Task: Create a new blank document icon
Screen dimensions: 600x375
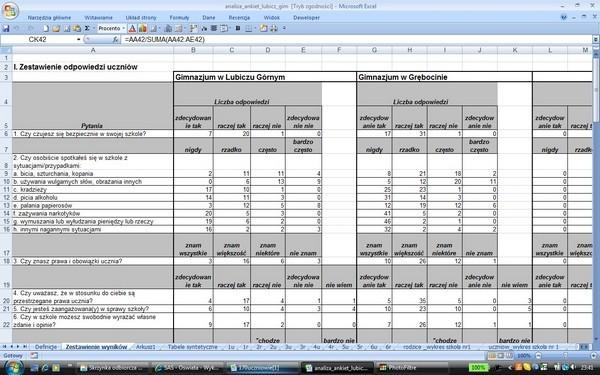Action: [46, 28]
